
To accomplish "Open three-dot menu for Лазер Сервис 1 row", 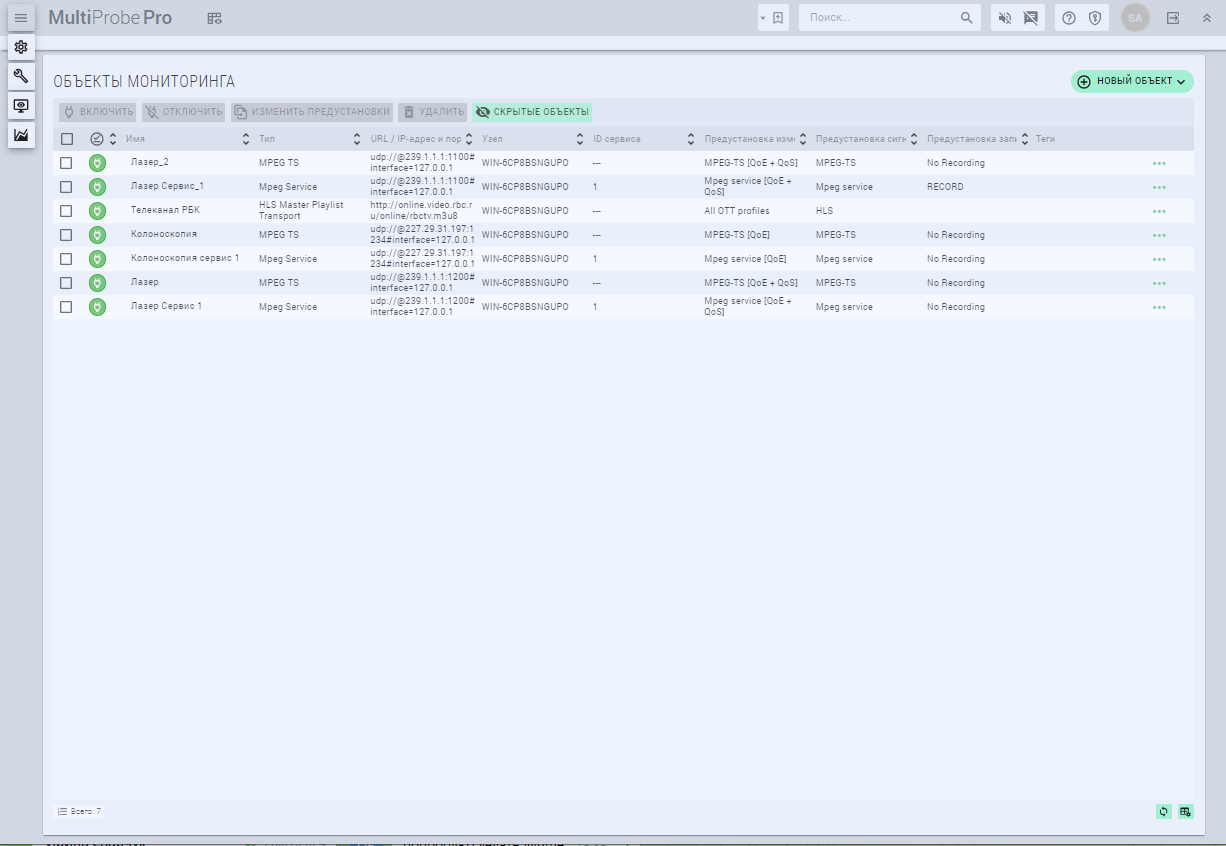I will 1159,307.
